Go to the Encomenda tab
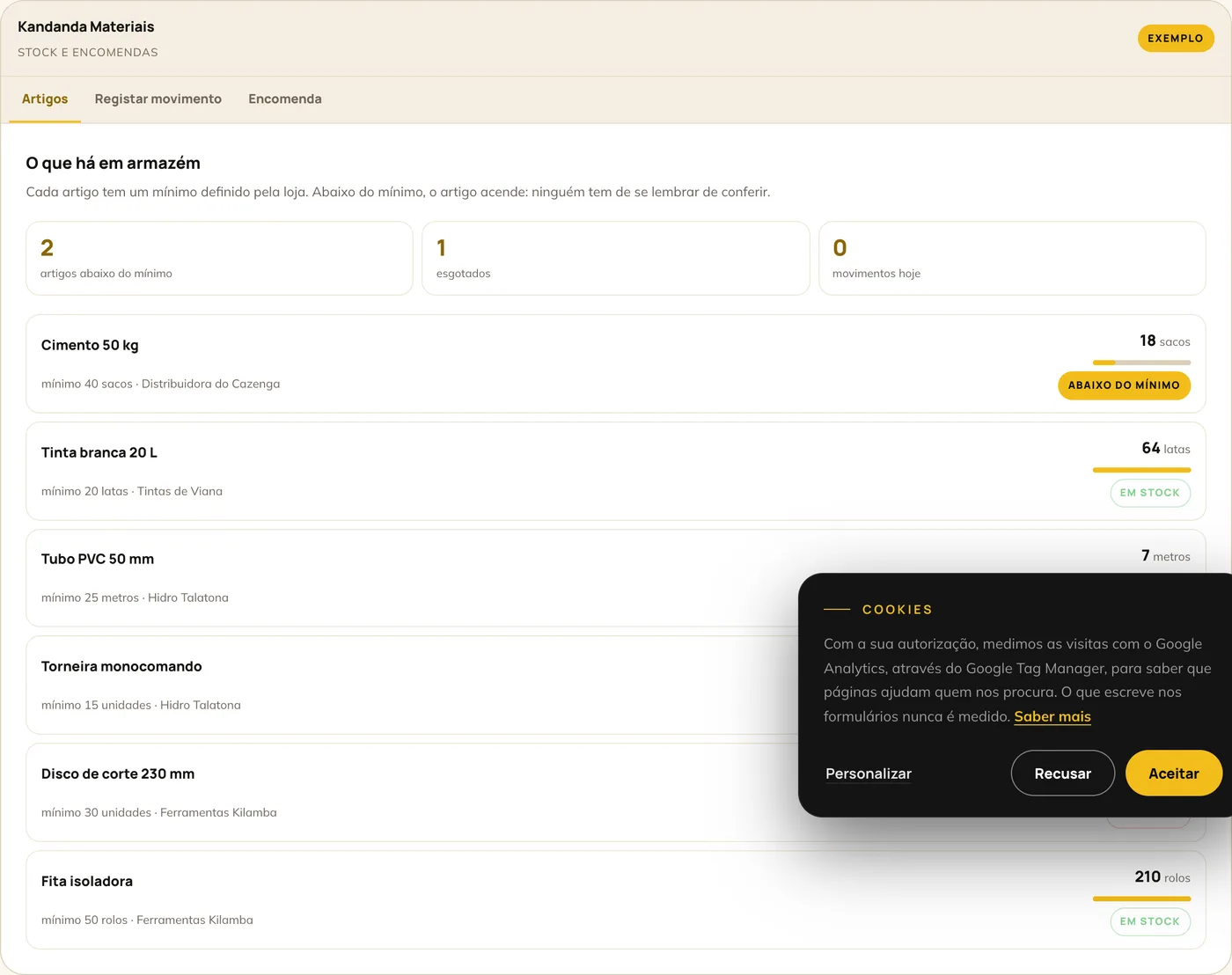 [x=285, y=99]
